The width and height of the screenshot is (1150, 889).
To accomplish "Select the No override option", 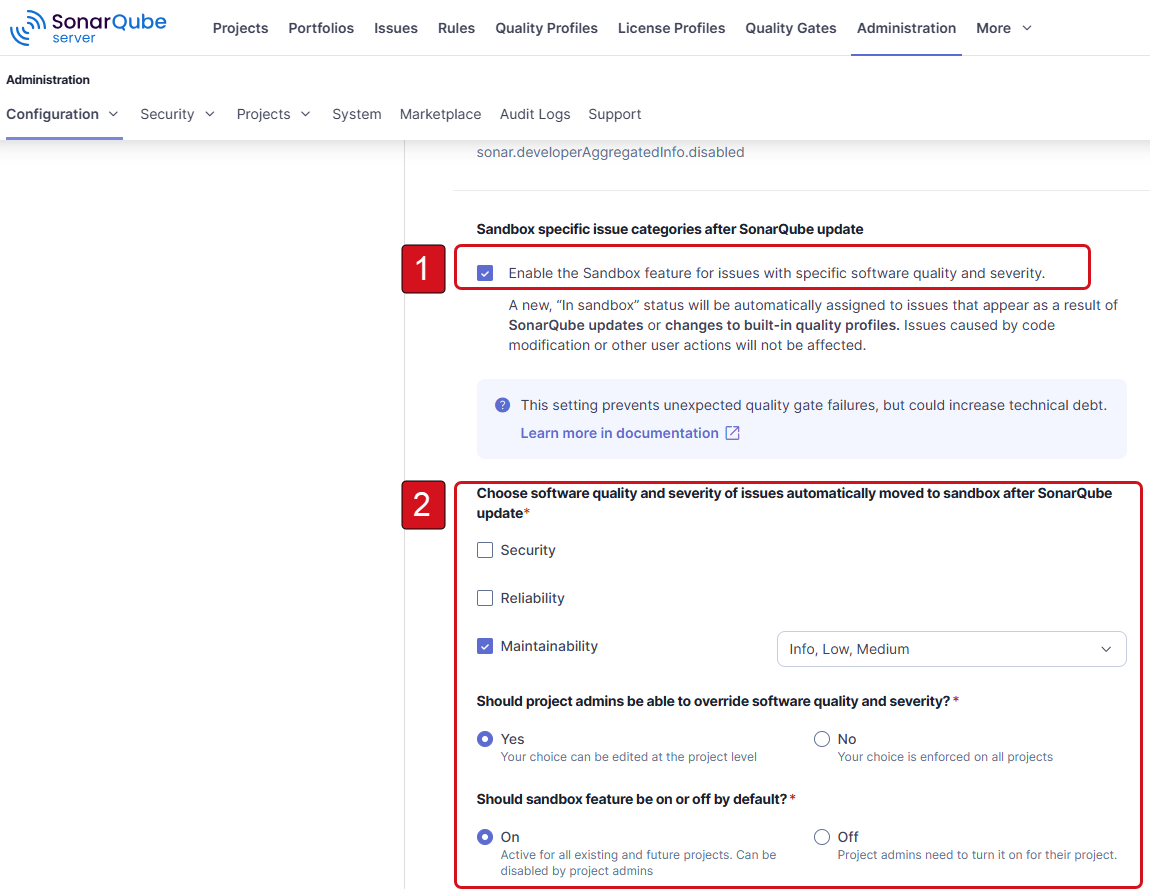I will (x=821, y=738).
